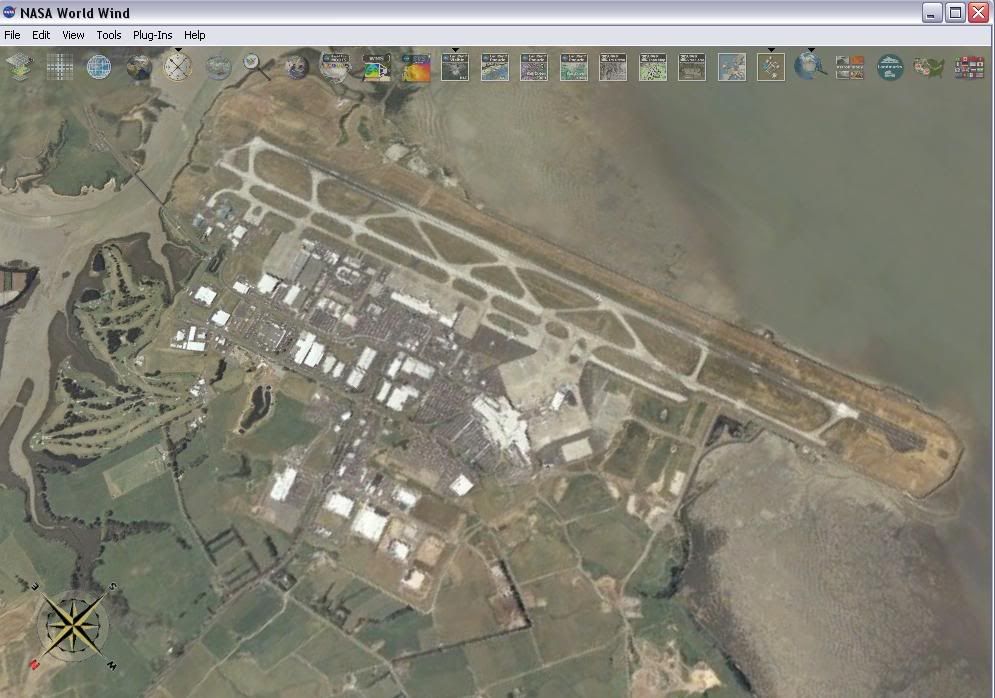The width and height of the screenshot is (995, 698).
Task: Open the Help menu
Action: pos(195,35)
